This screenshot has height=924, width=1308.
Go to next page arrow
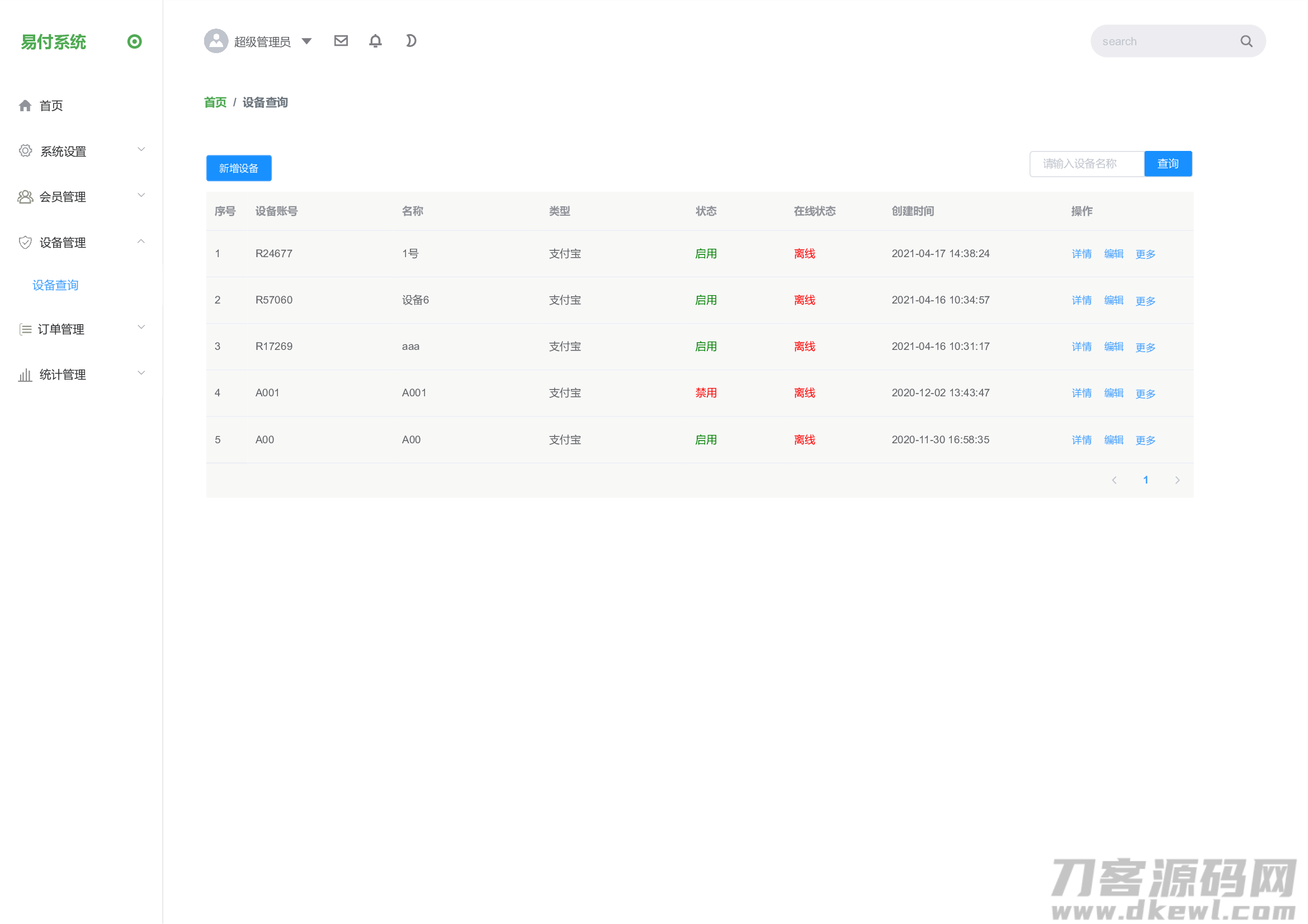click(x=1177, y=481)
